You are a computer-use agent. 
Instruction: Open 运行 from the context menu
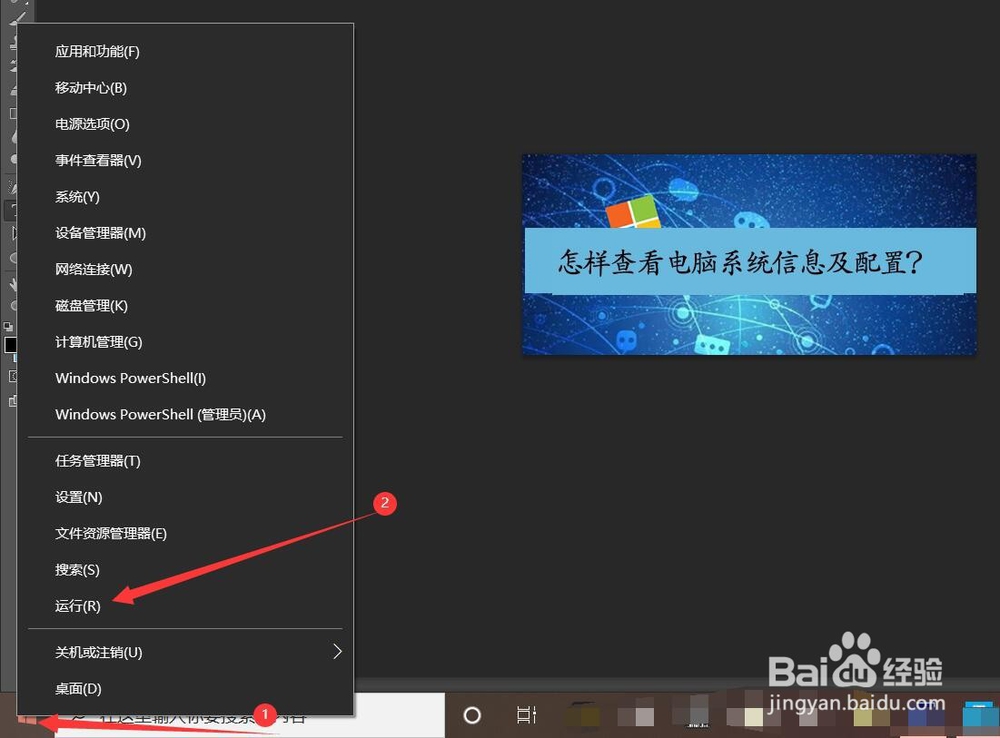(x=77, y=606)
